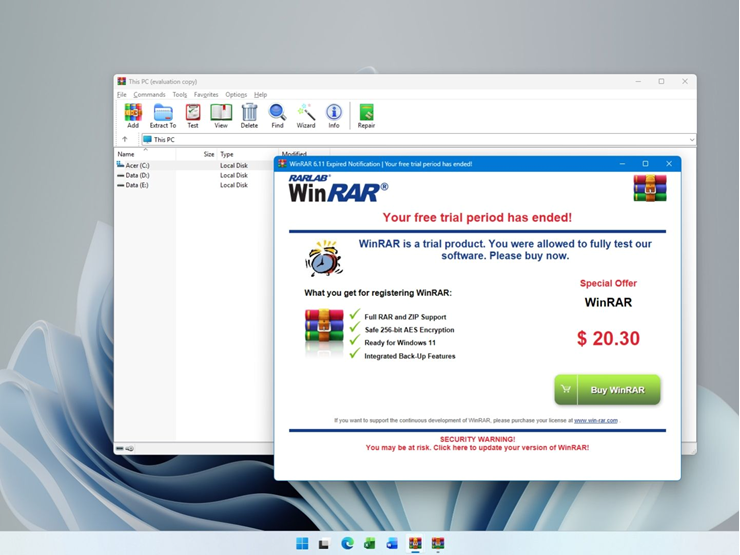Viewport: 740px width, 555px height.
Task: Click the Info toolbar icon
Action: coord(334,116)
